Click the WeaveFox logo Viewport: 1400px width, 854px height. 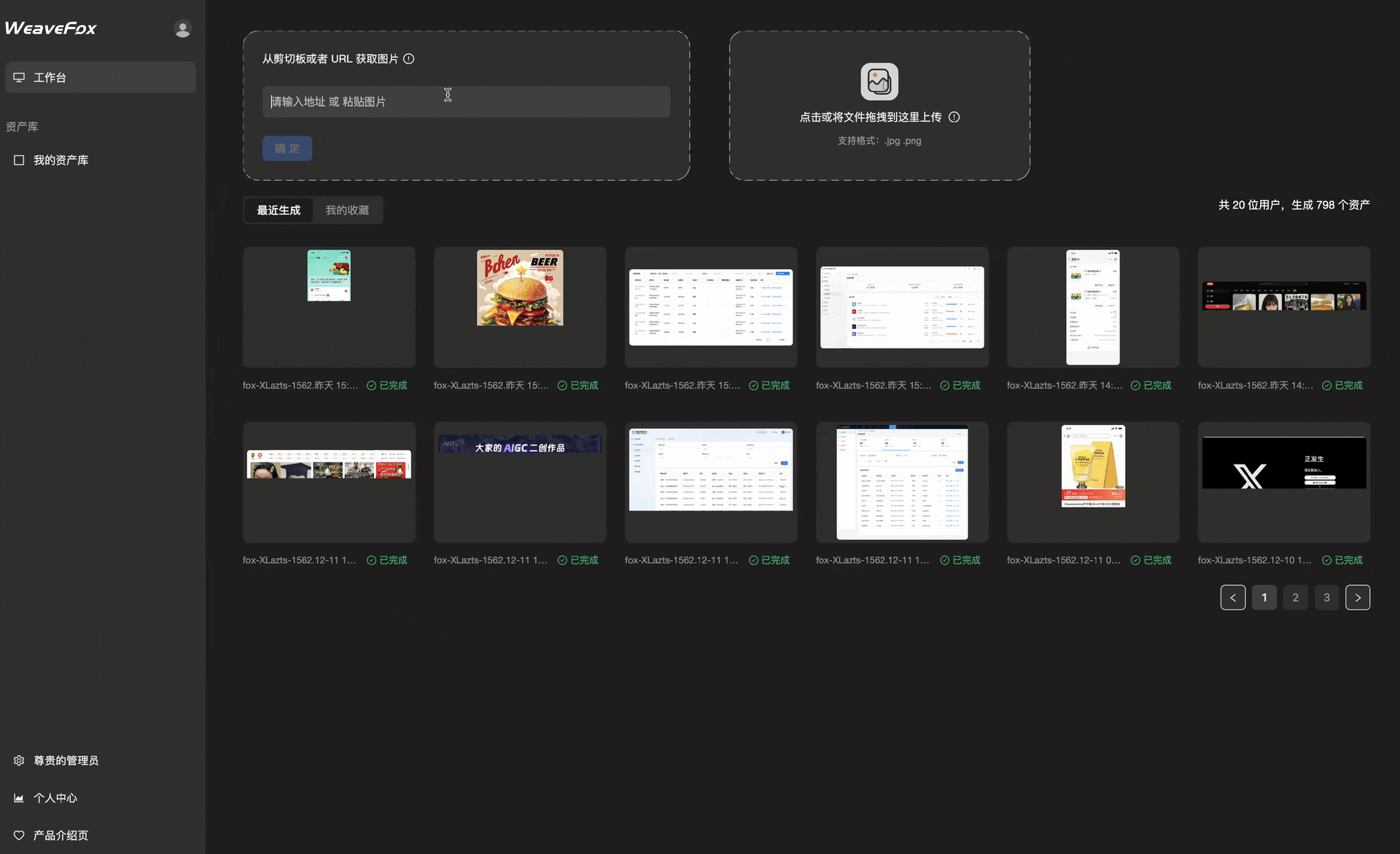tap(51, 28)
